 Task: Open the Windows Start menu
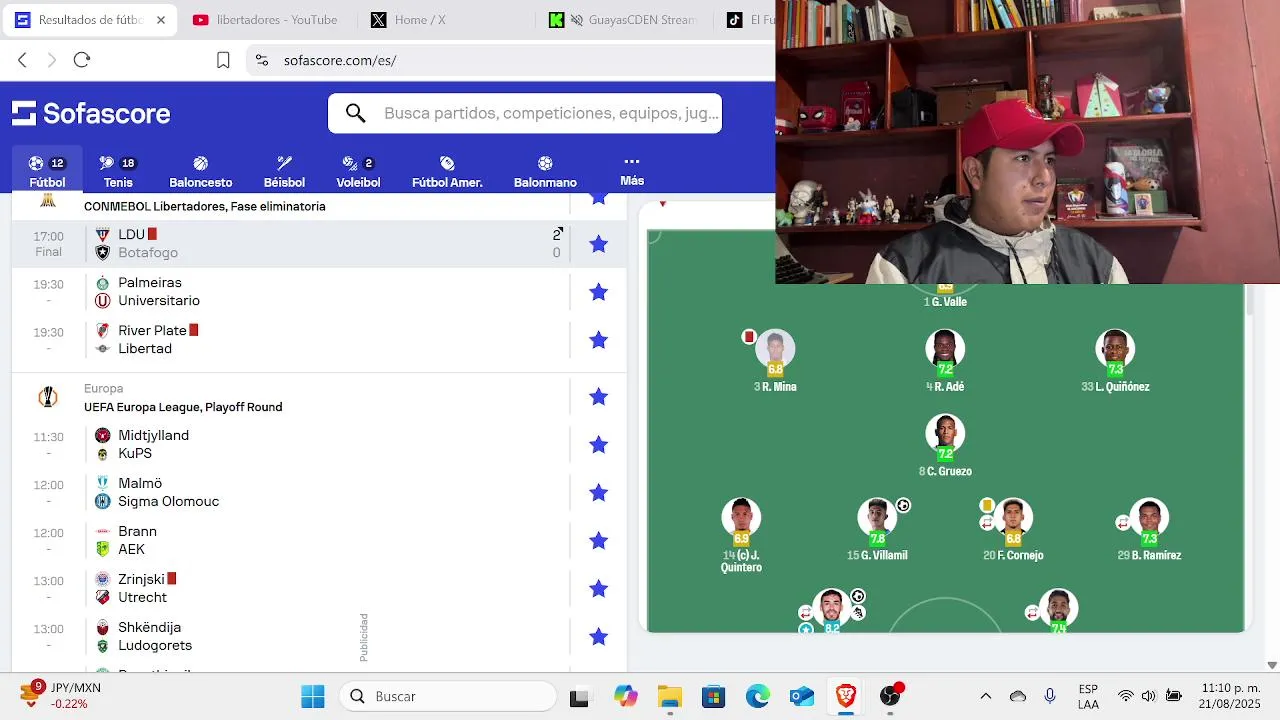tap(313, 696)
